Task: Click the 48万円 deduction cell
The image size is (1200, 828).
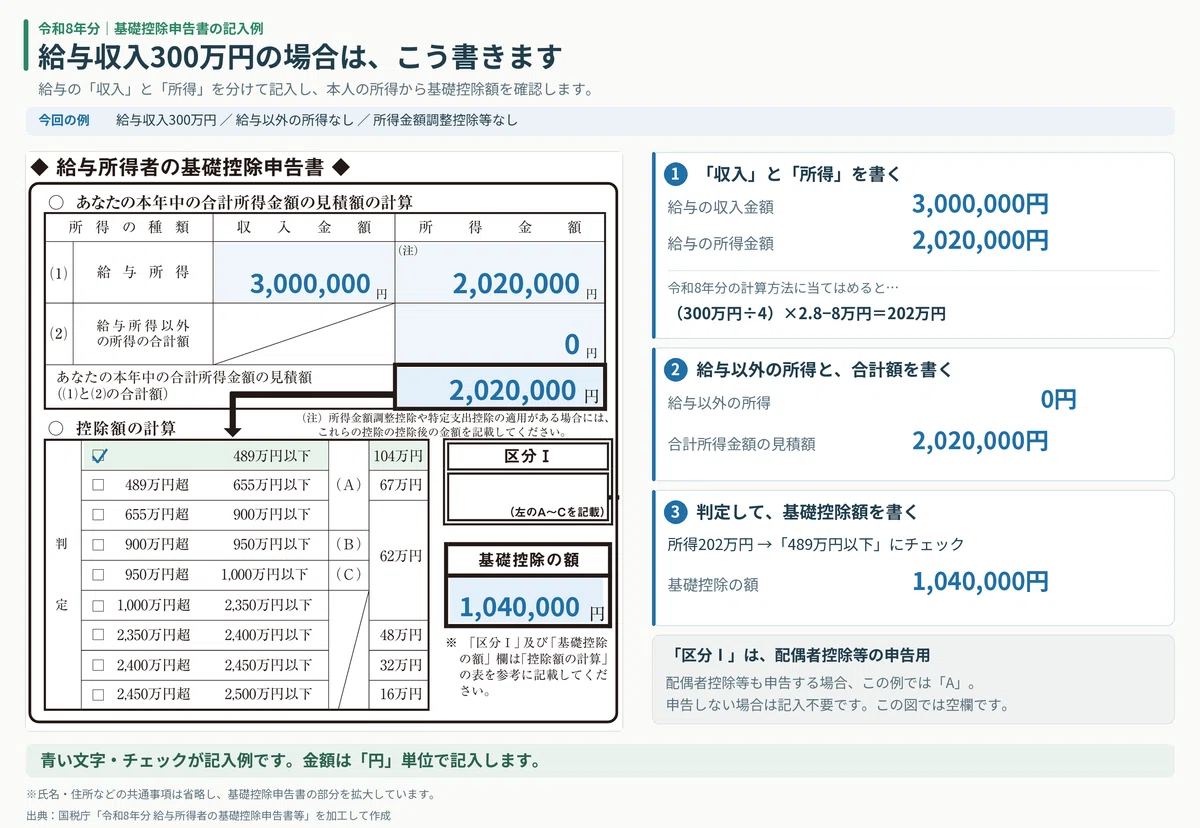Action: click(397, 635)
